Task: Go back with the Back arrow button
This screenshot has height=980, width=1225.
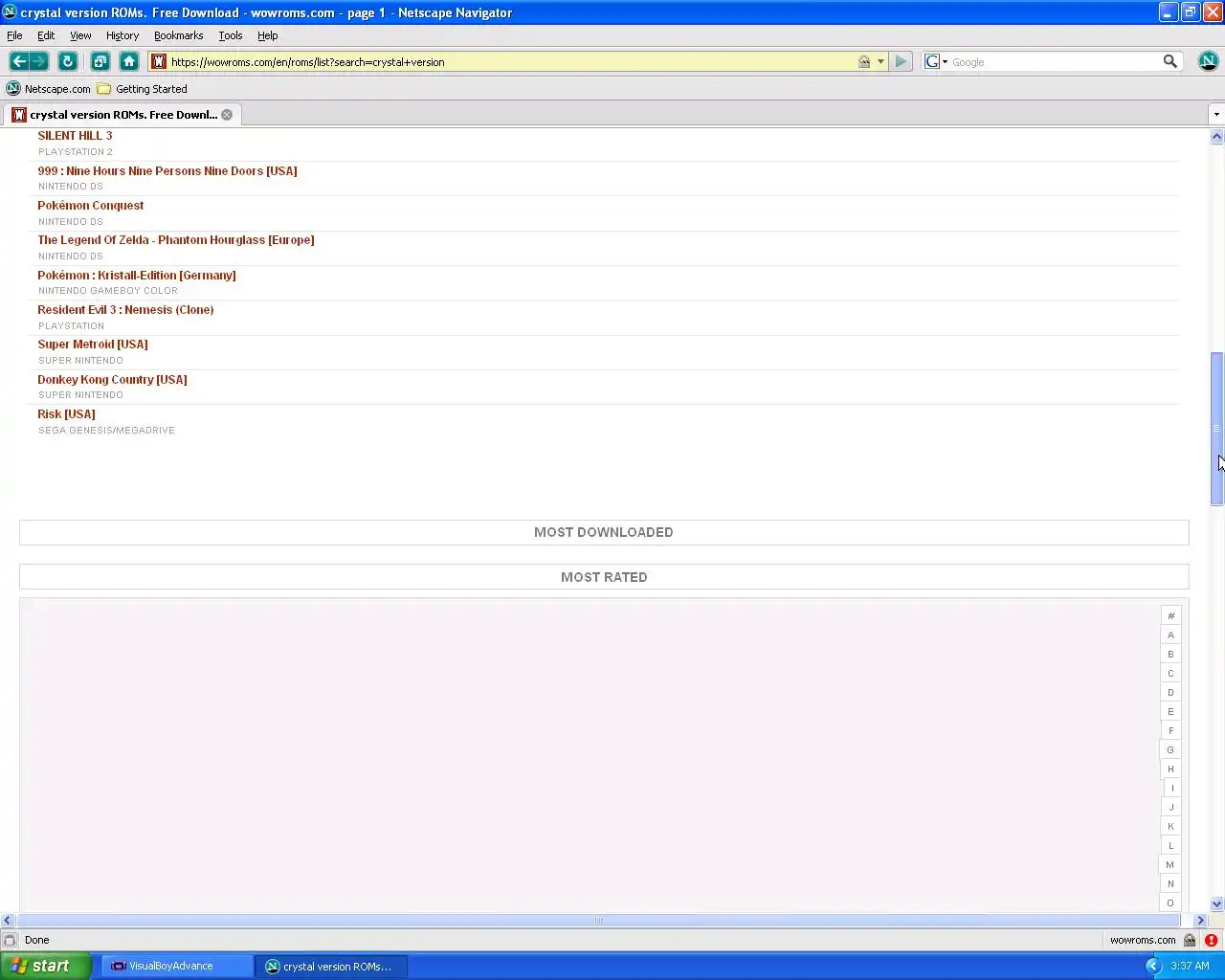Action: (18, 61)
